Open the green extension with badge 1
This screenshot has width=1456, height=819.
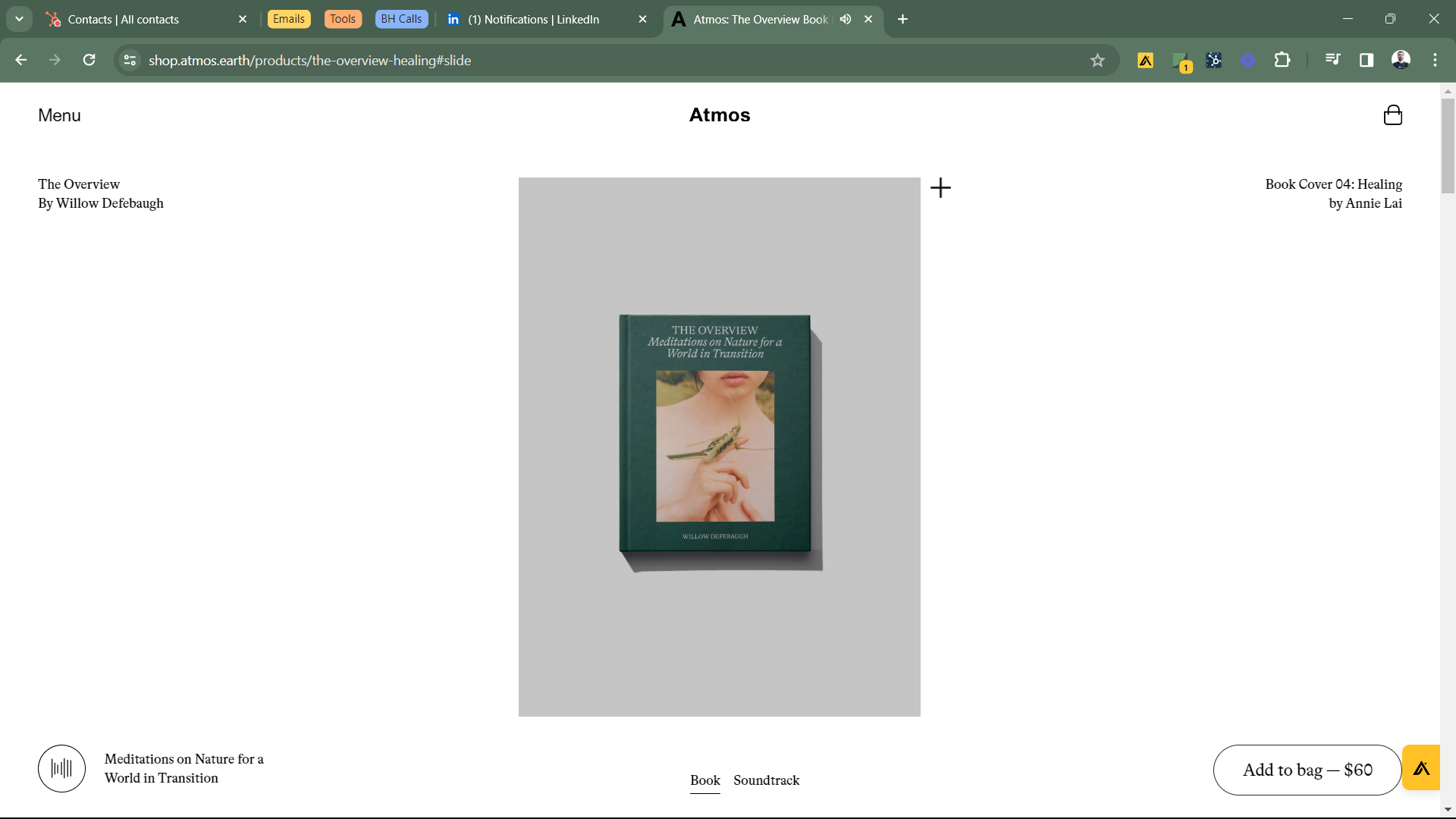click(1180, 61)
